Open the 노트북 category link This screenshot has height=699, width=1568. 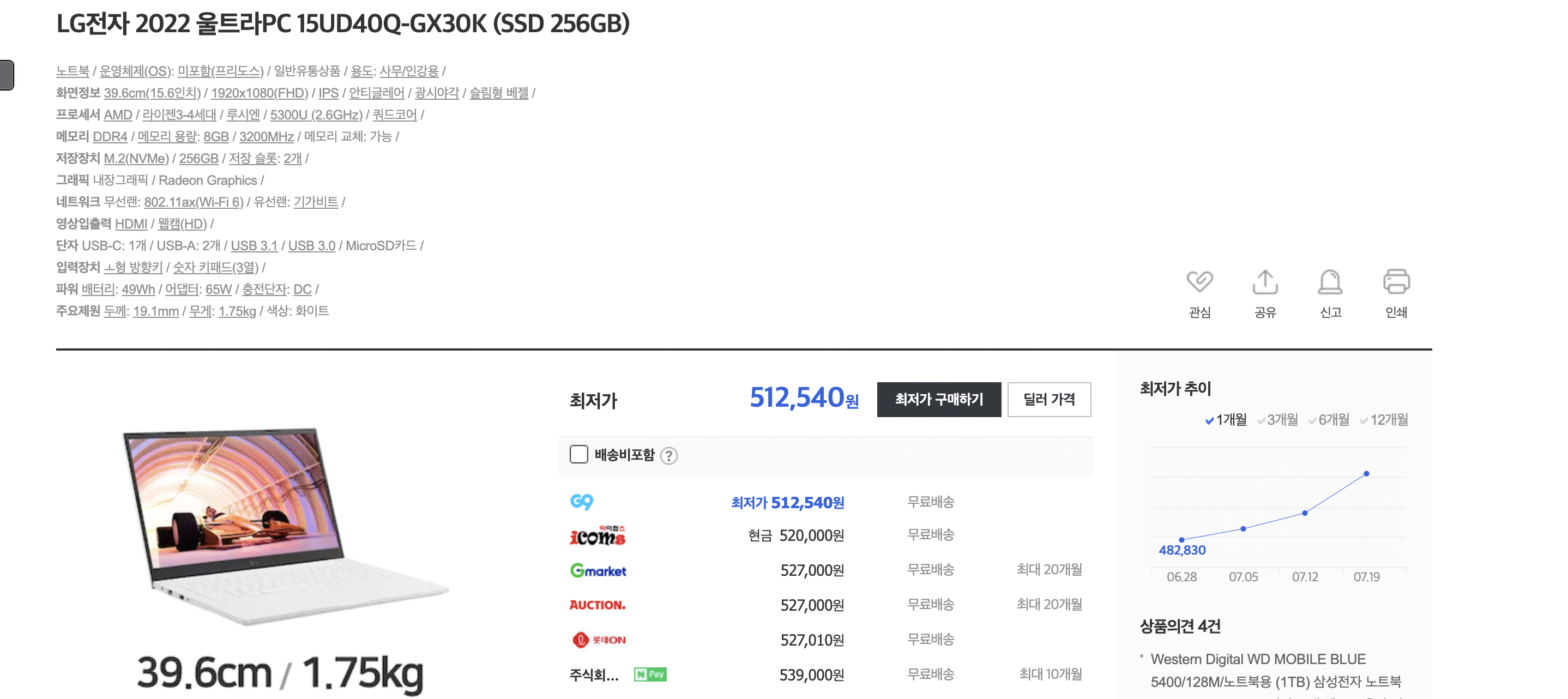[x=73, y=71]
